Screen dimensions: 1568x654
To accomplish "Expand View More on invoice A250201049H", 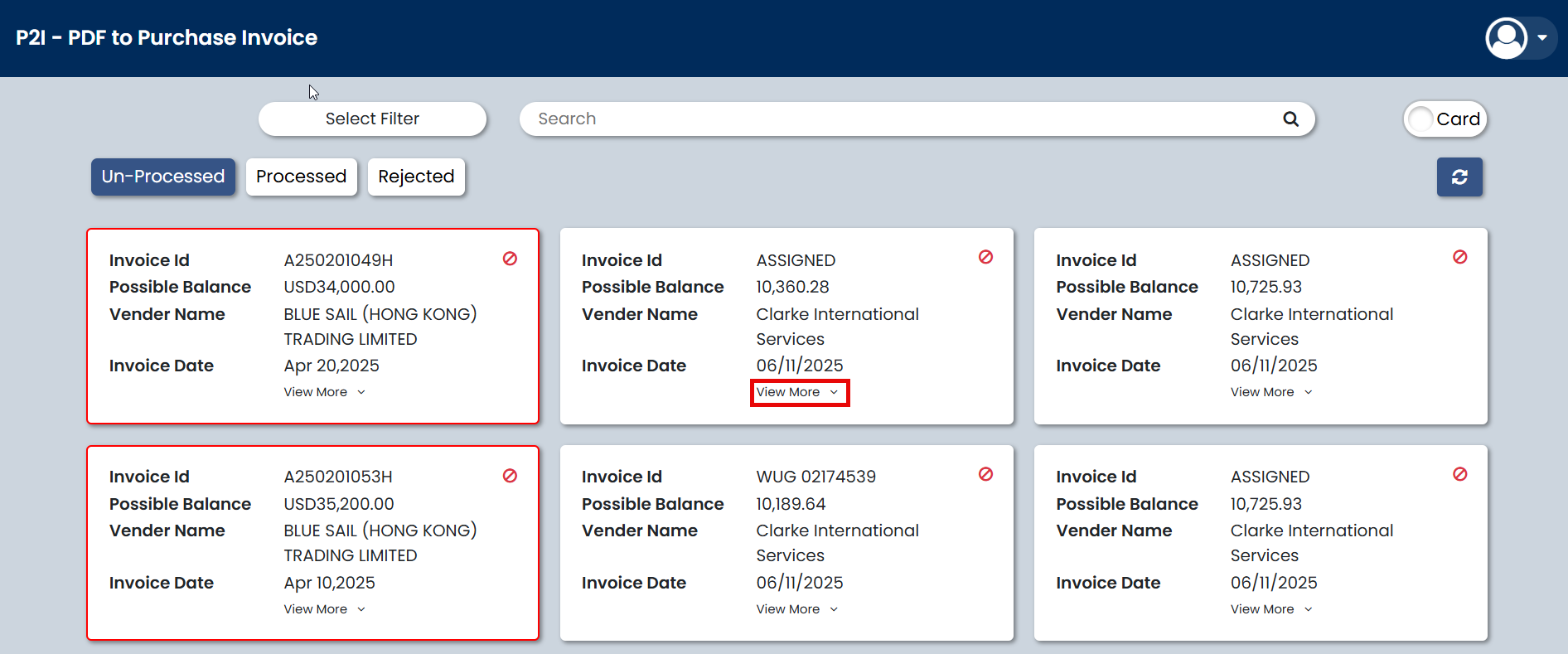I will pyautogui.click(x=324, y=392).
